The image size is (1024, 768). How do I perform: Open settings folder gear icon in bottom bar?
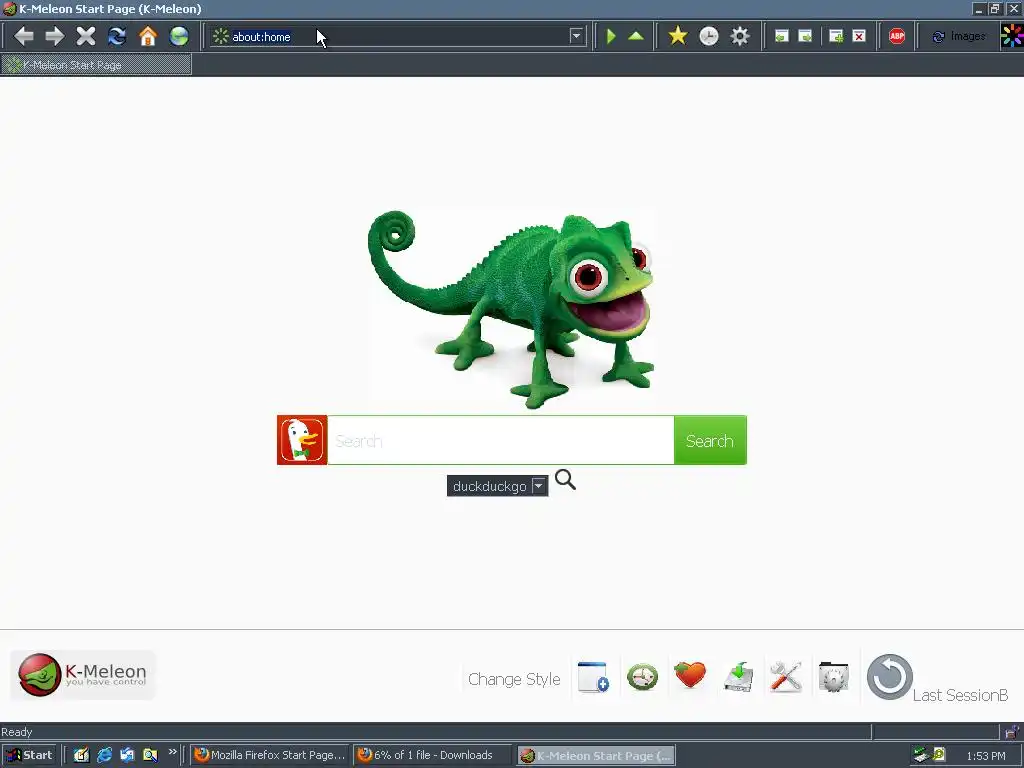[x=833, y=677]
